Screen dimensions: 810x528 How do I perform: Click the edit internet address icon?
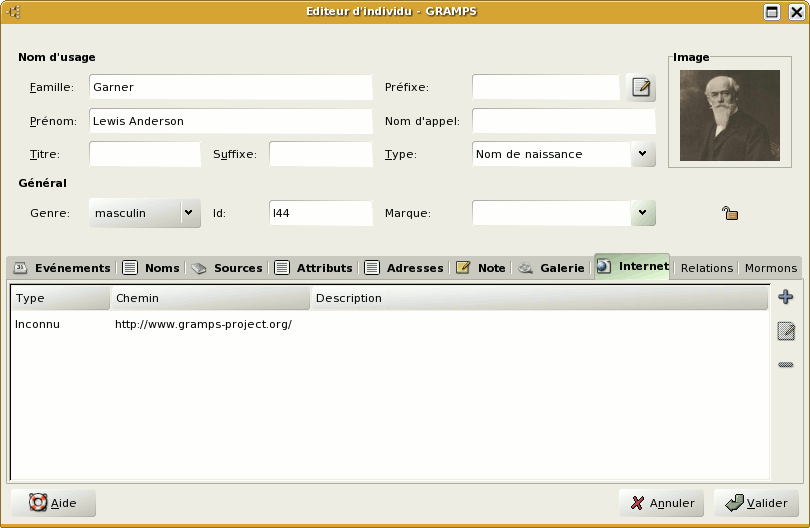786,331
